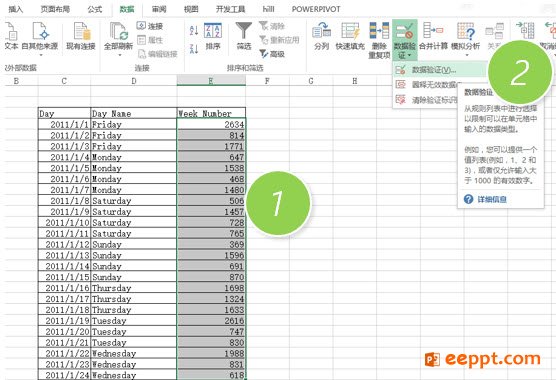Screen dimensions: 556x380
Task: Click cell with value 1988
Action: click(x=211, y=353)
